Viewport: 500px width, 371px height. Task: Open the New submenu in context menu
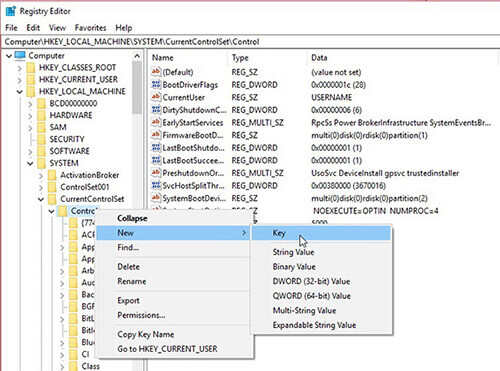pos(173,233)
